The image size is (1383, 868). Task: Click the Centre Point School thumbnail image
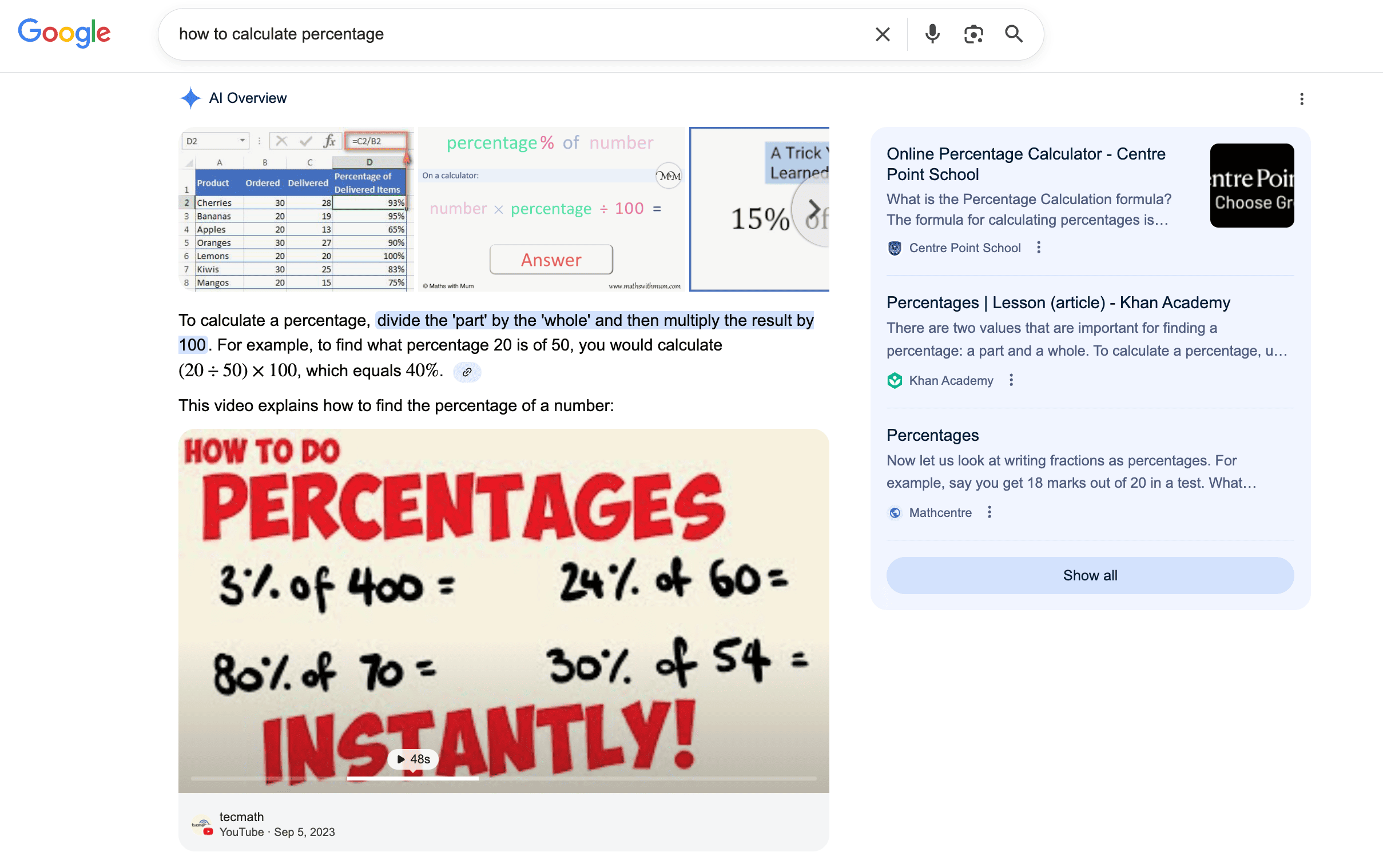coord(1252,185)
